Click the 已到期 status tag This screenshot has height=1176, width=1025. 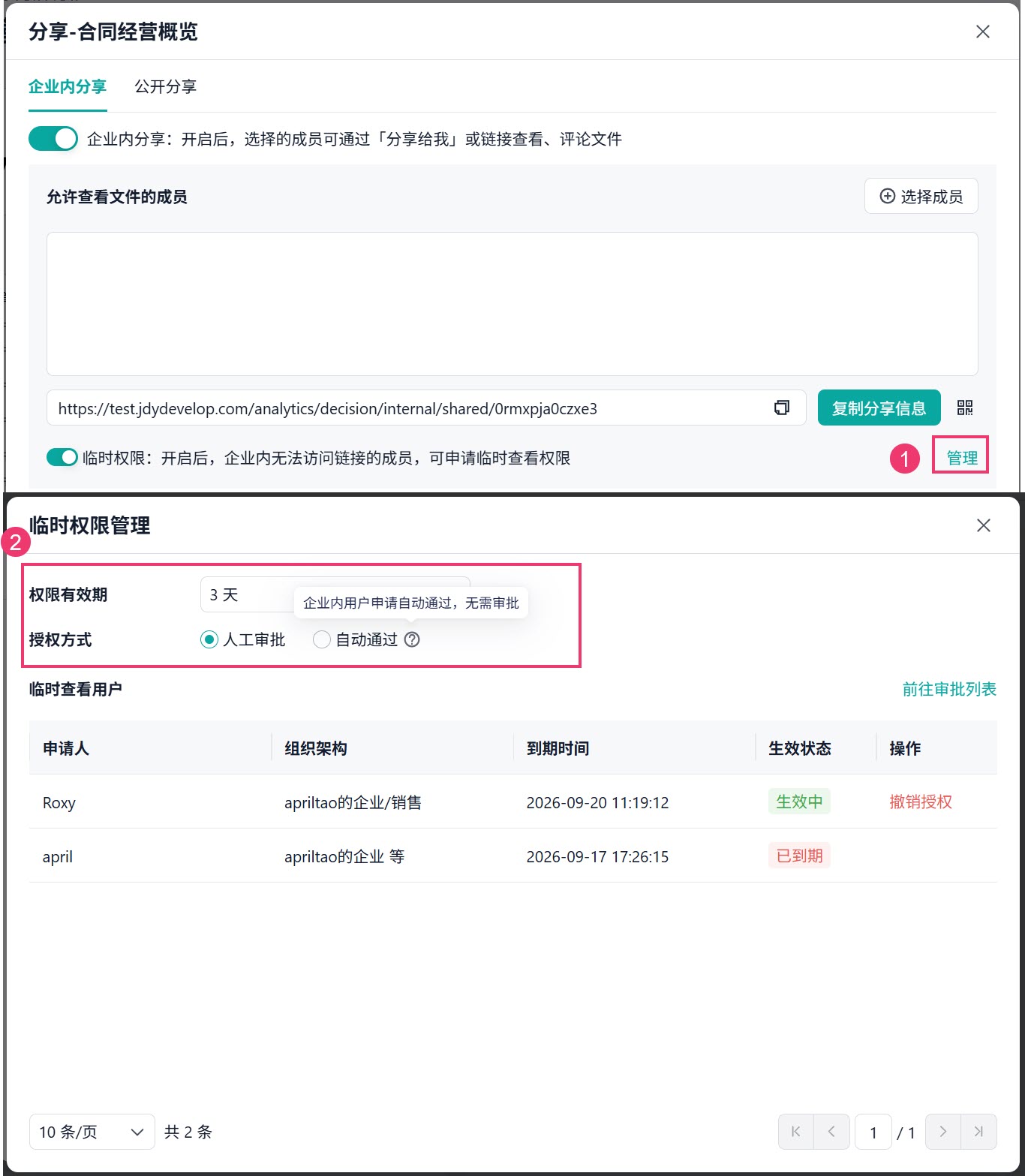tap(799, 856)
